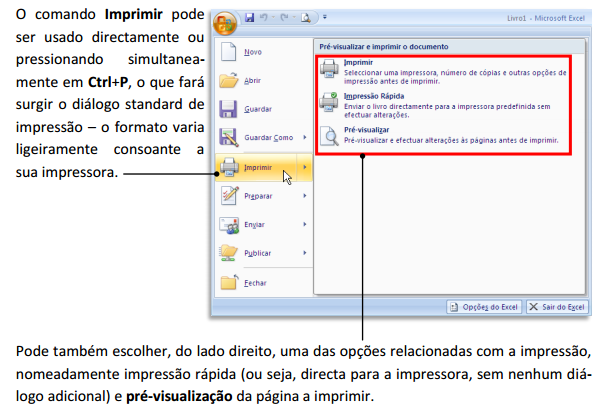The image size is (606, 417).
Task: Click the Publicar icon in Office menu
Action: point(228,253)
